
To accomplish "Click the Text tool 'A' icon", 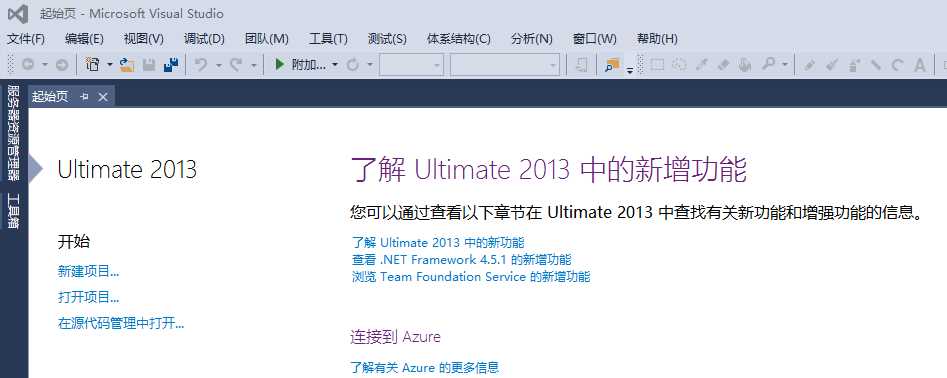I will coord(919,65).
